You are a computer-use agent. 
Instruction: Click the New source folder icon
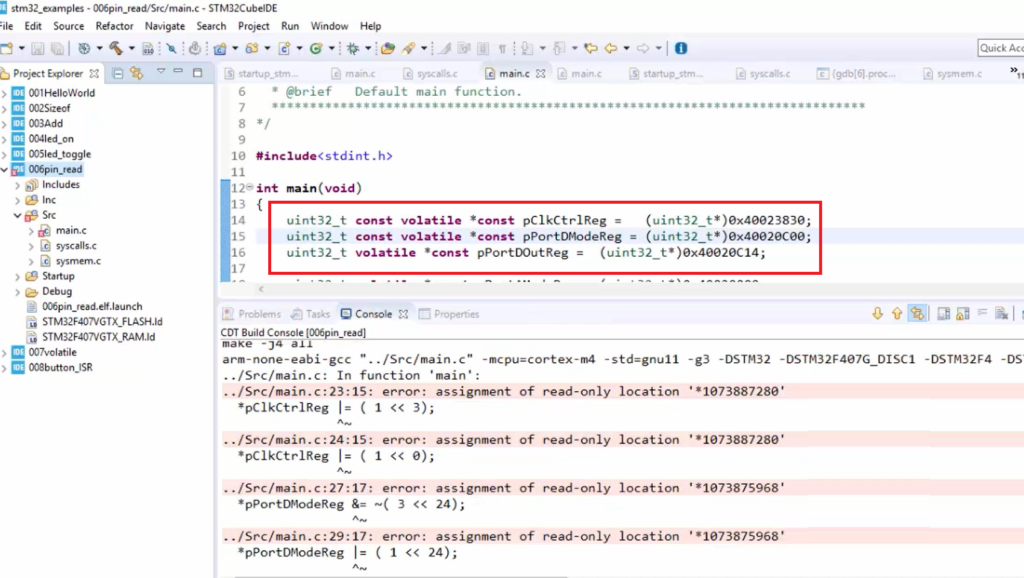pos(251,48)
